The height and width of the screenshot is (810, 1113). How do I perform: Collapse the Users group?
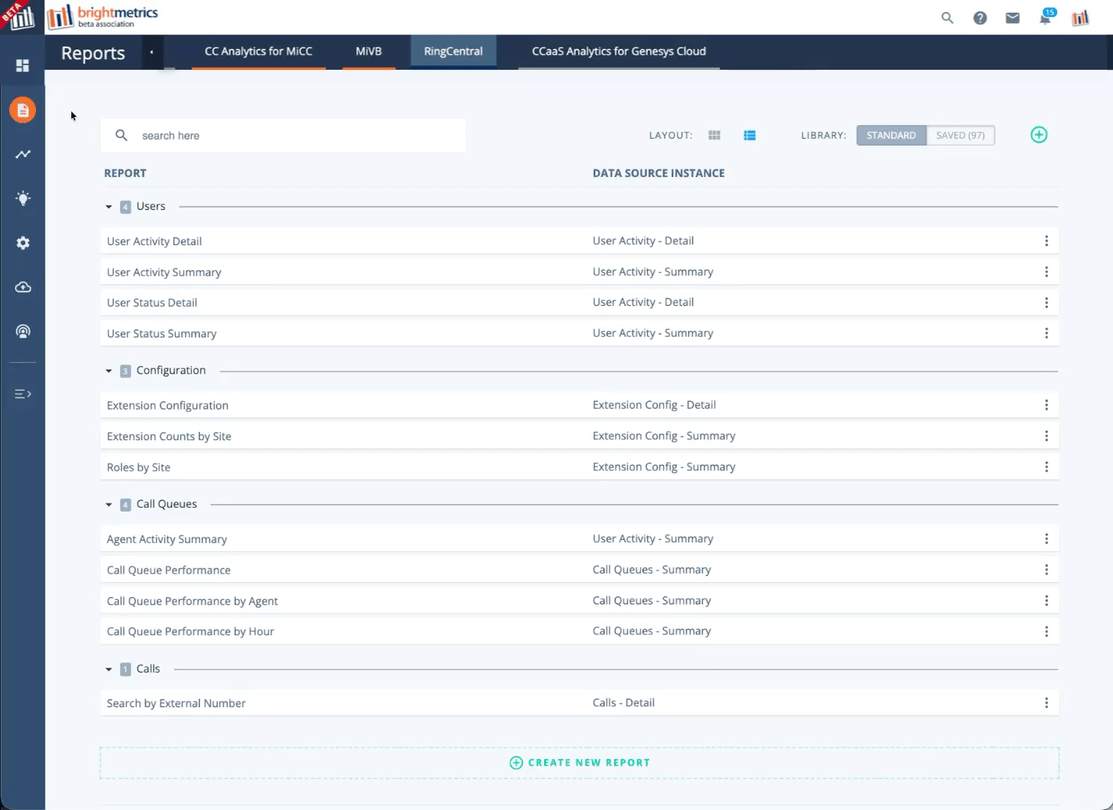click(109, 207)
